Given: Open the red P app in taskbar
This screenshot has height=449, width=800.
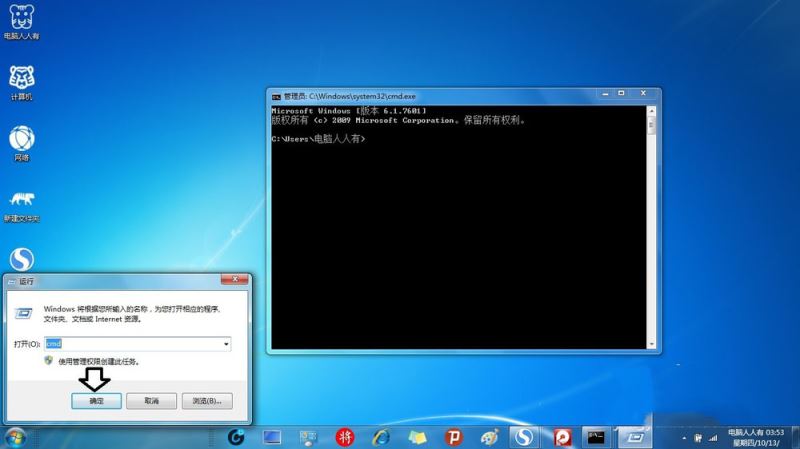Looking at the screenshot, I should (453, 437).
